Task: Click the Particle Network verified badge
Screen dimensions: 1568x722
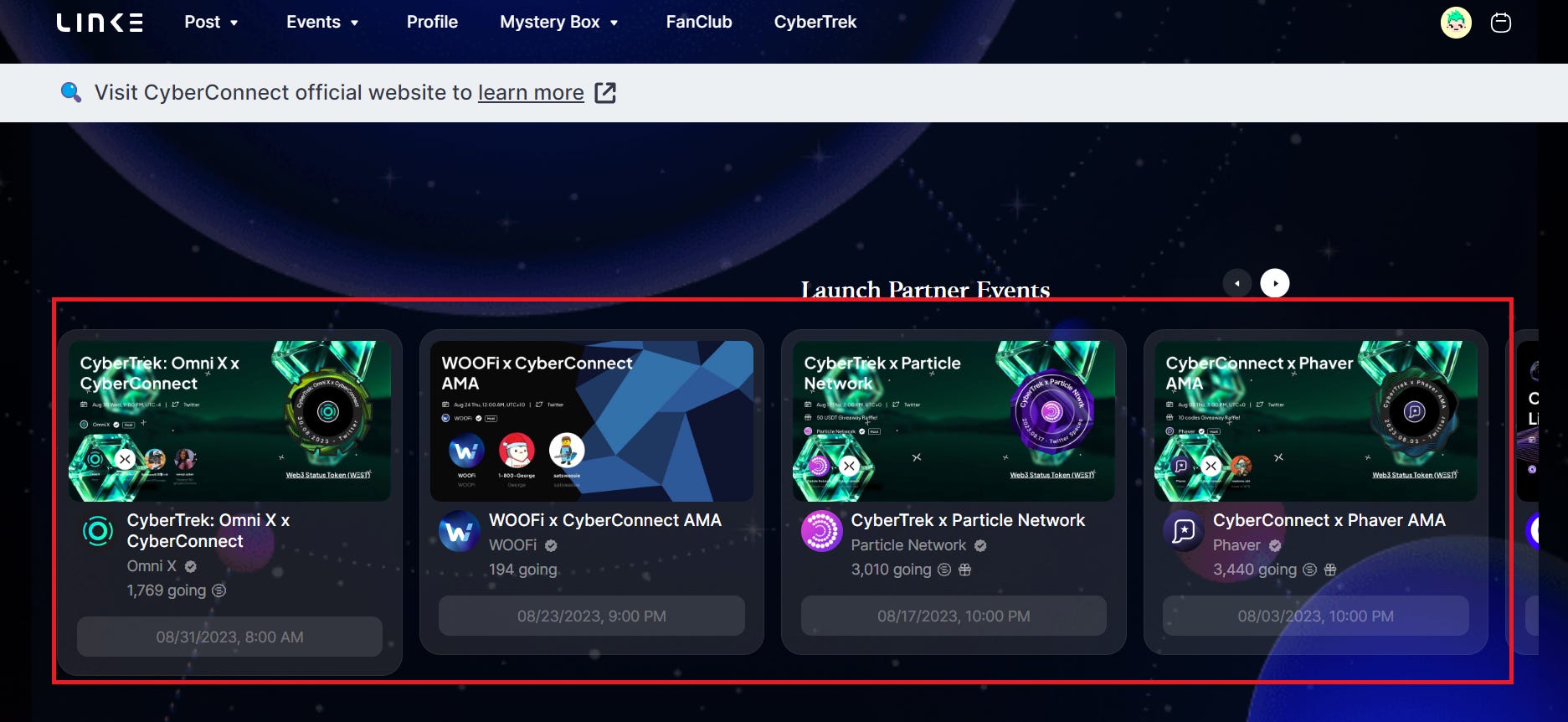Action: [980, 546]
